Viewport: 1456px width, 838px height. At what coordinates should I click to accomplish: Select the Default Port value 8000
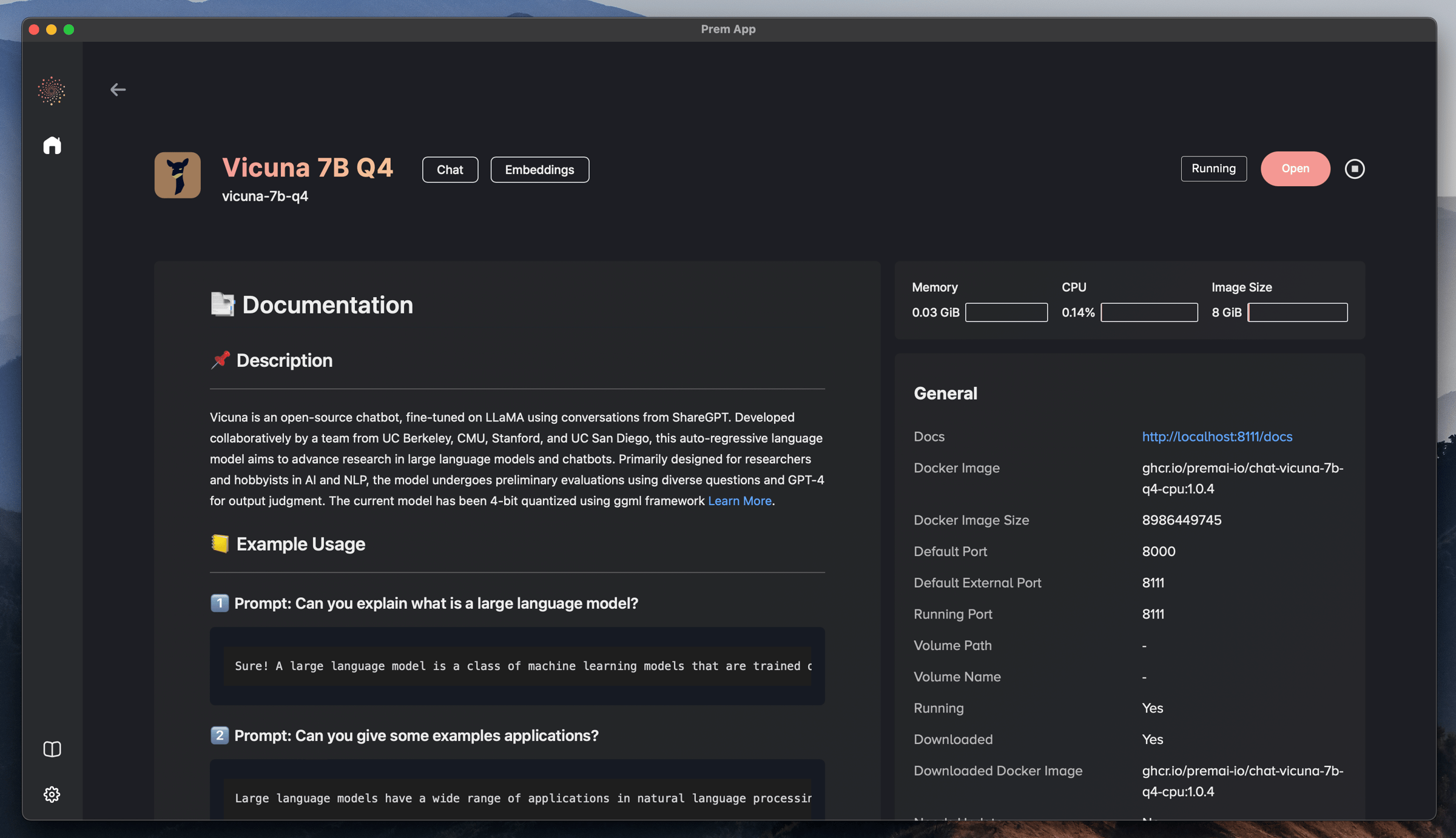coord(1159,551)
